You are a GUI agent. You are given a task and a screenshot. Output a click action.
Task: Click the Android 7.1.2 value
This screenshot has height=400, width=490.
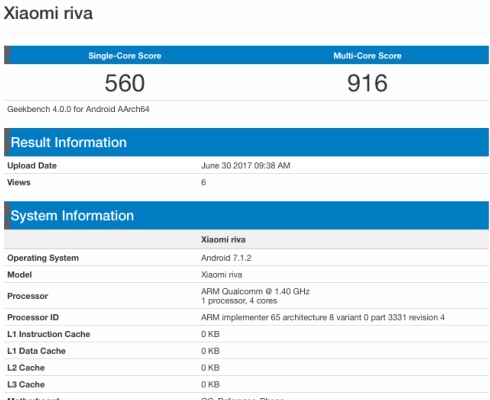pyautogui.click(x=226, y=258)
